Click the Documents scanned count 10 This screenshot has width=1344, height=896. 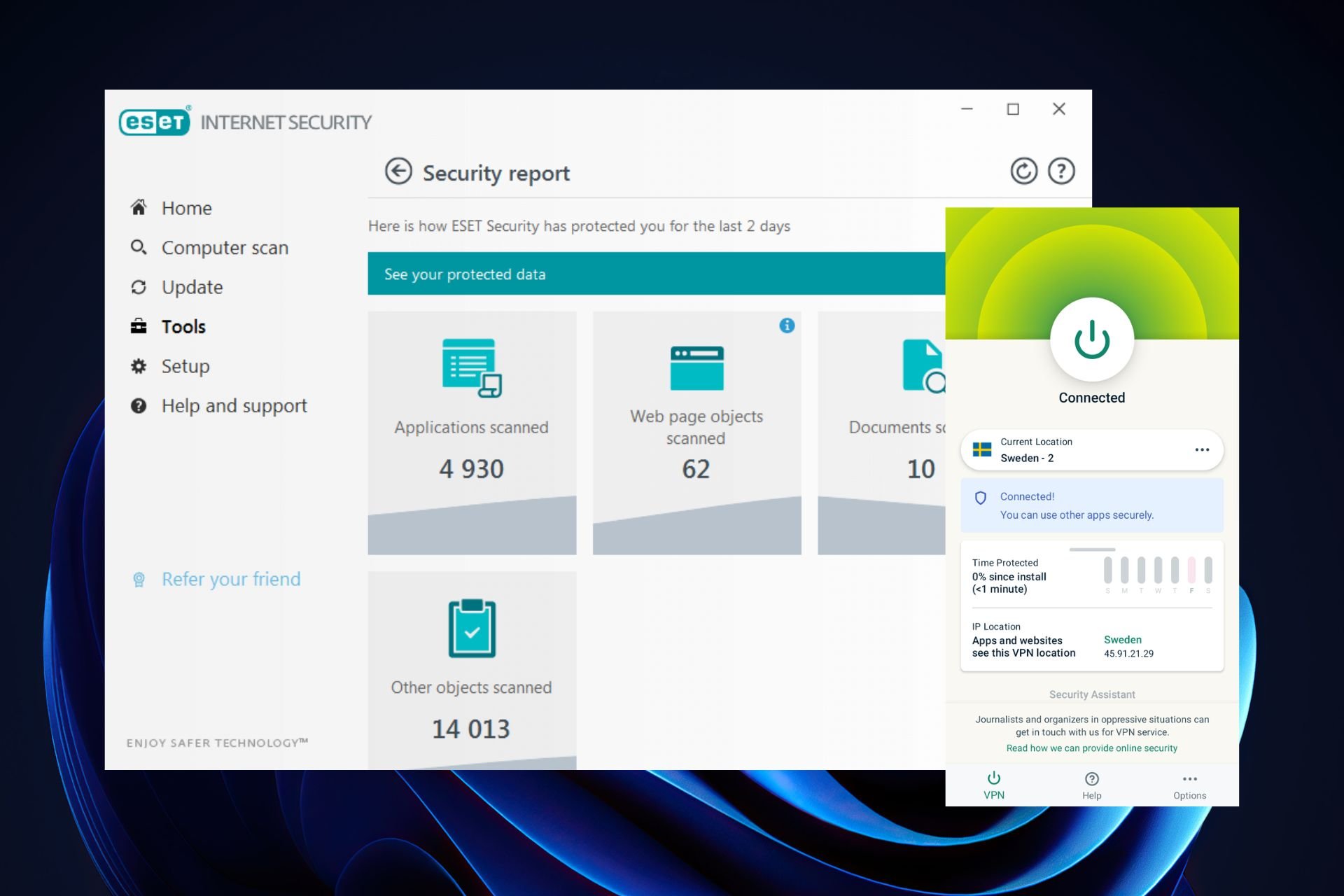click(920, 469)
